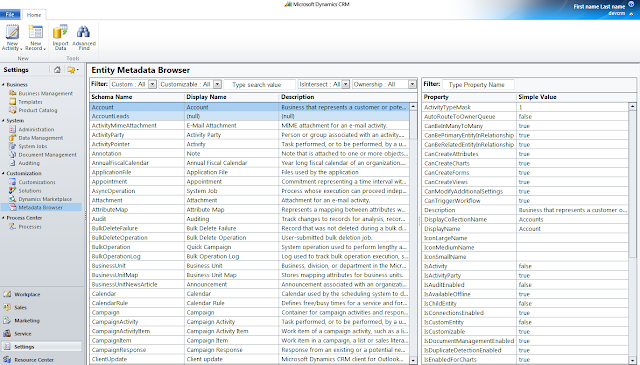
Task: Click the entity search value field
Action: pyautogui.click(x=260, y=85)
